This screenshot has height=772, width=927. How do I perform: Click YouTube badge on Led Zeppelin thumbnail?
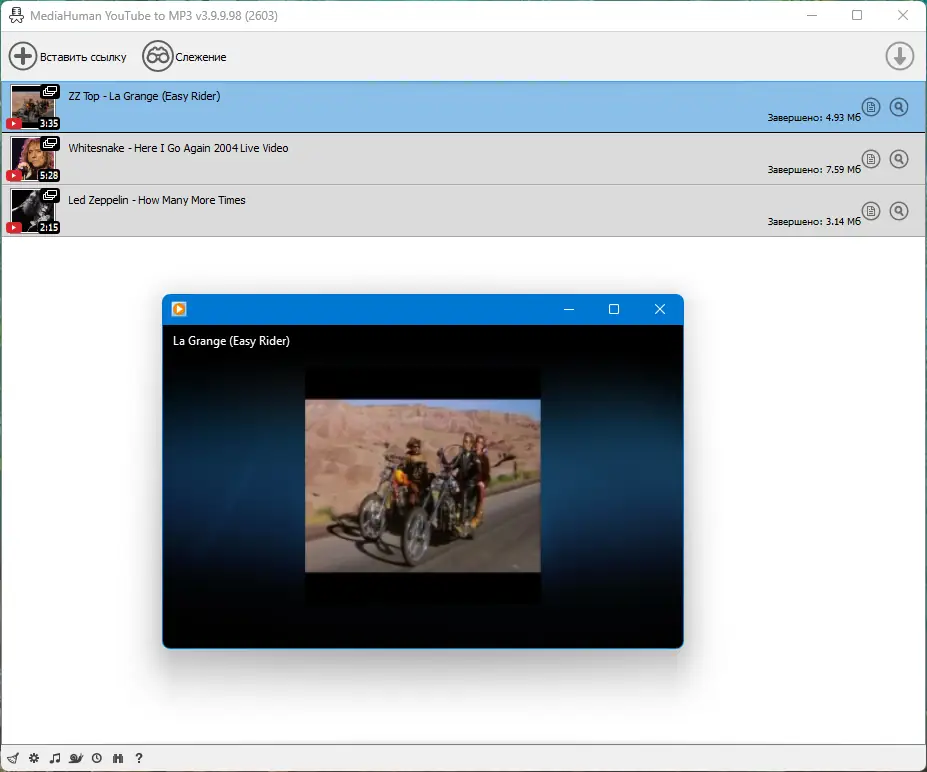coord(14,228)
